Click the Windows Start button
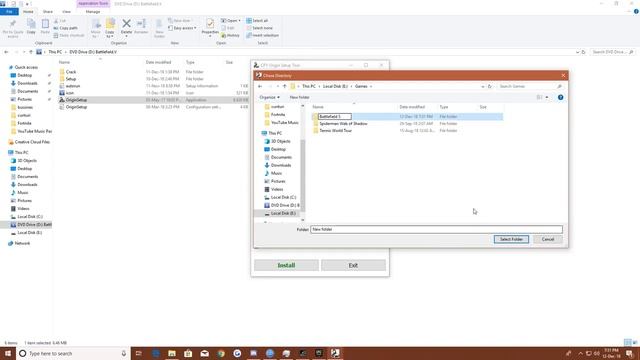The height and width of the screenshot is (360, 640). [x=8, y=353]
